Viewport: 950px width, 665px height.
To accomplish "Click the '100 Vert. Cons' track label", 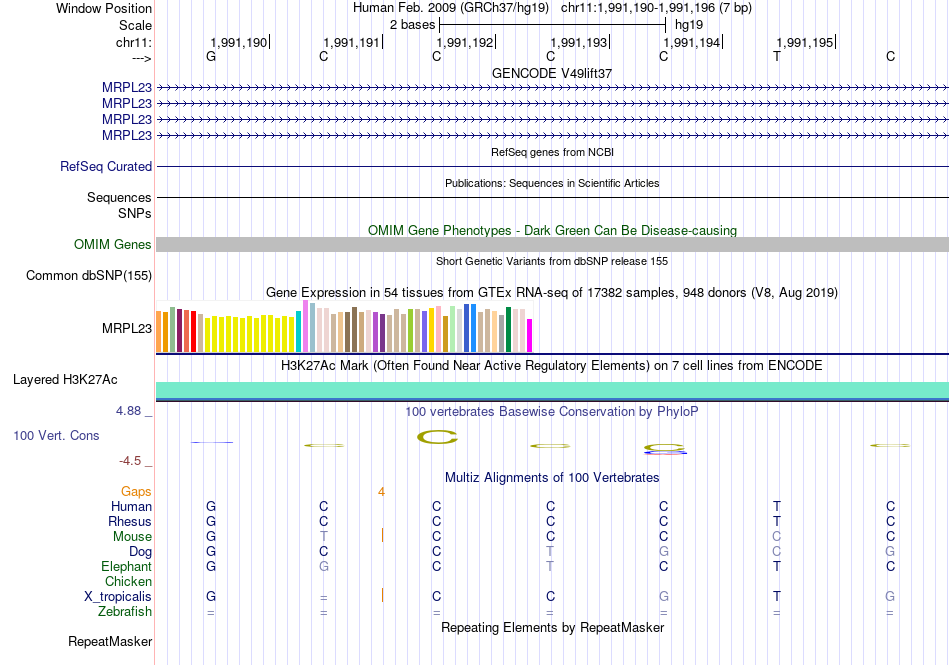I will (x=56, y=435).
